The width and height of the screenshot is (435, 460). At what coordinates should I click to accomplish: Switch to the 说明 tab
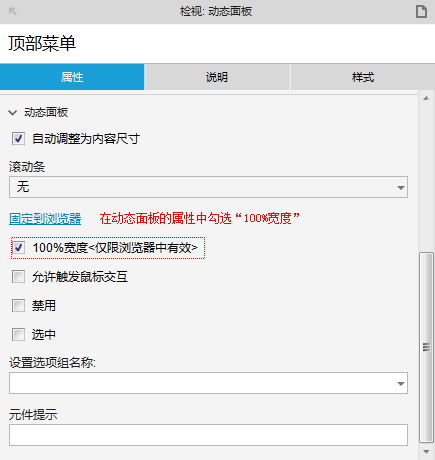(217, 77)
